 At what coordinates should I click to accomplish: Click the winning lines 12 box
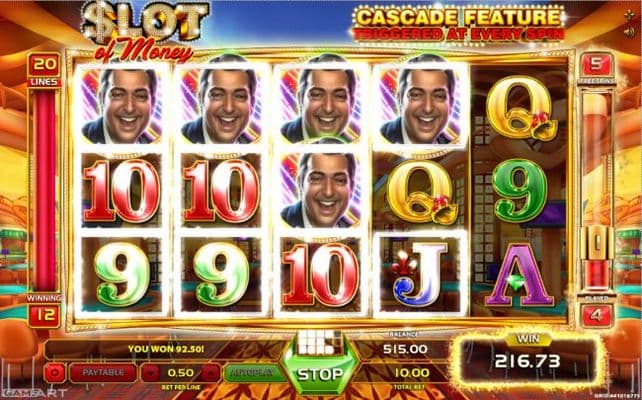pos(44,315)
